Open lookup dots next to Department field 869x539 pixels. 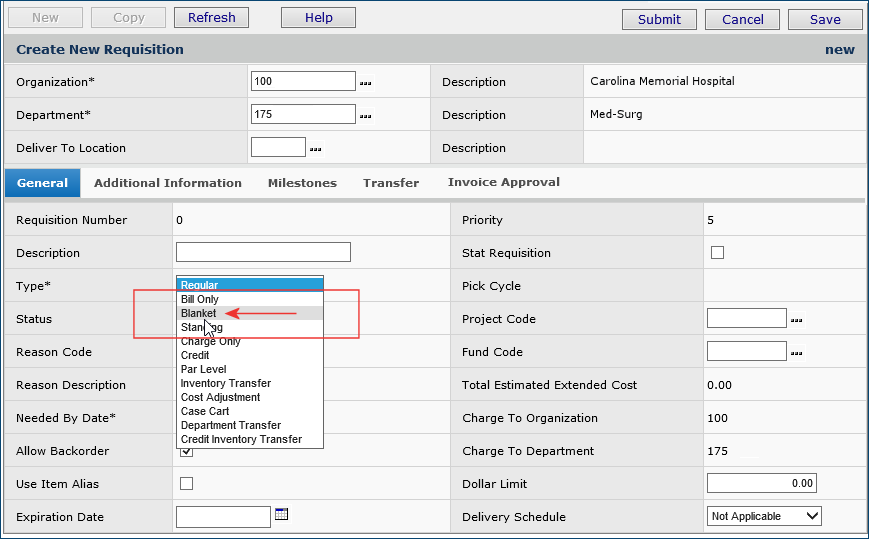point(365,116)
